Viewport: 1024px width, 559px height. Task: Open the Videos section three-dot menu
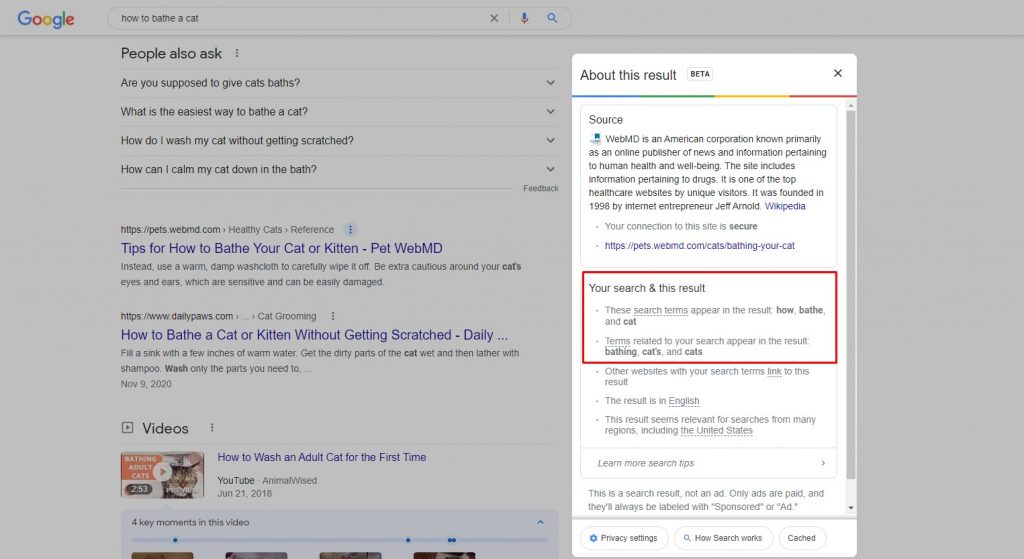(x=212, y=428)
